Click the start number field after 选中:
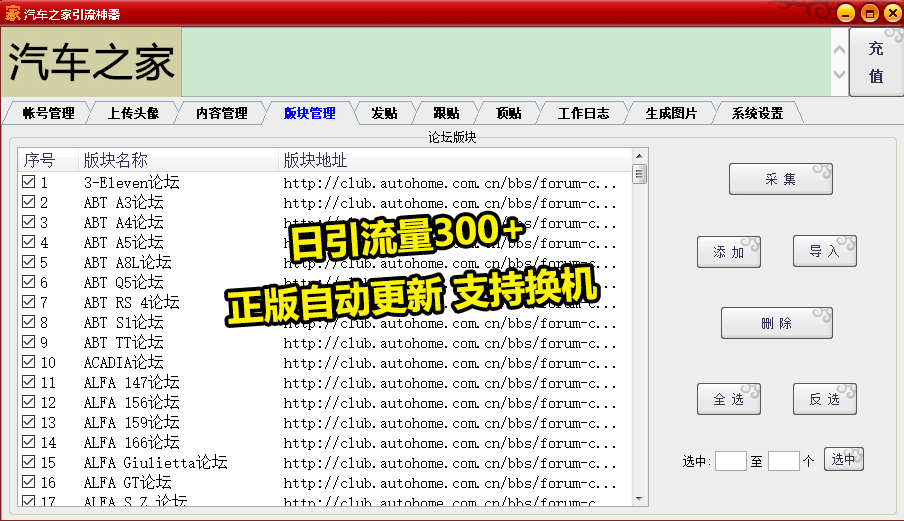The image size is (904, 521). [x=730, y=461]
